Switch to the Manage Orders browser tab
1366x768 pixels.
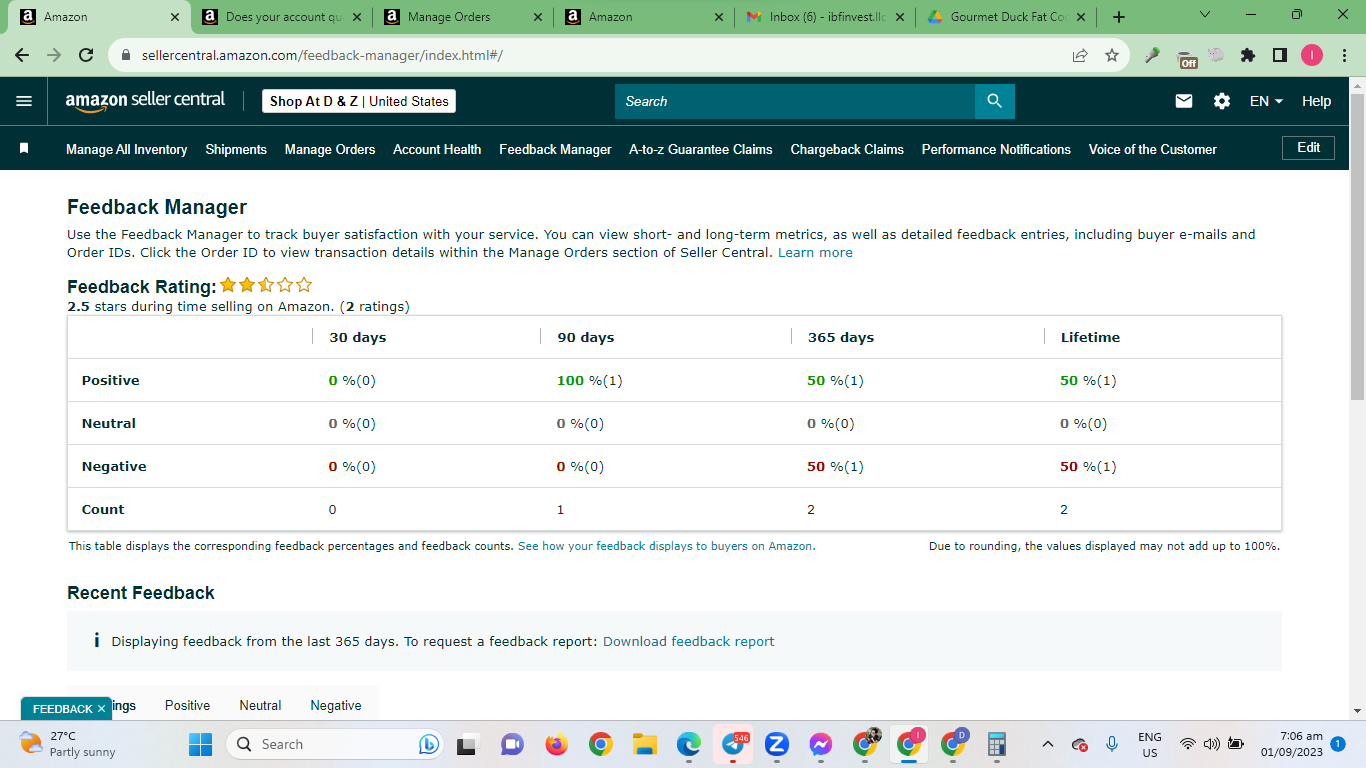pos(463,17)
